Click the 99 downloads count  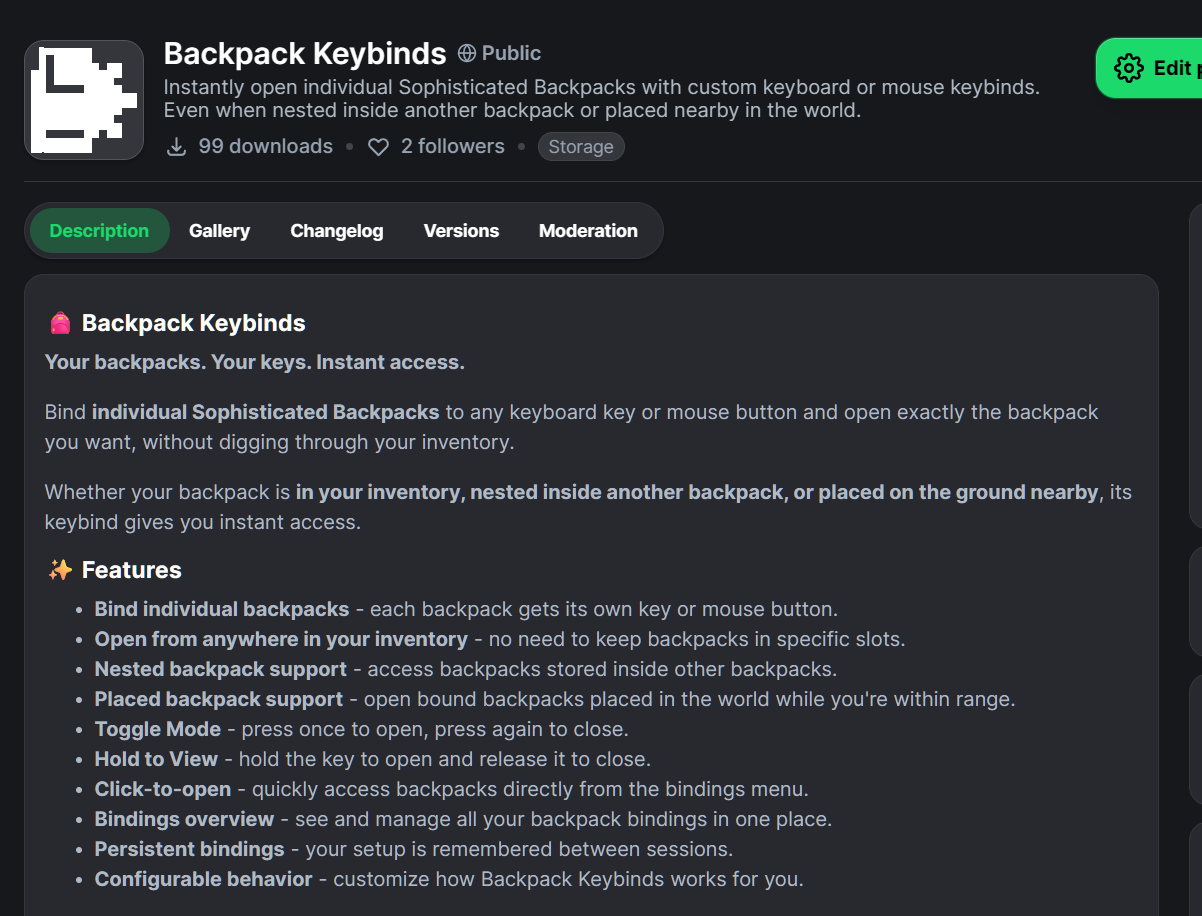point(265,147)
